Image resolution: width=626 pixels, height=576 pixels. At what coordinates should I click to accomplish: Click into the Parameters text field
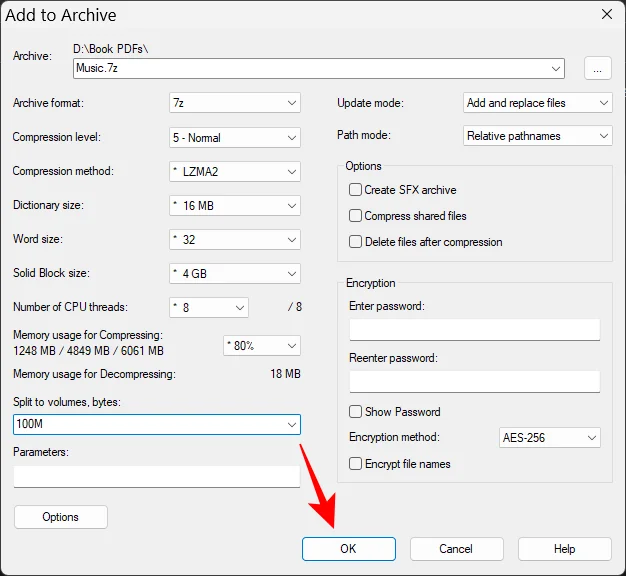click(157, 477)
